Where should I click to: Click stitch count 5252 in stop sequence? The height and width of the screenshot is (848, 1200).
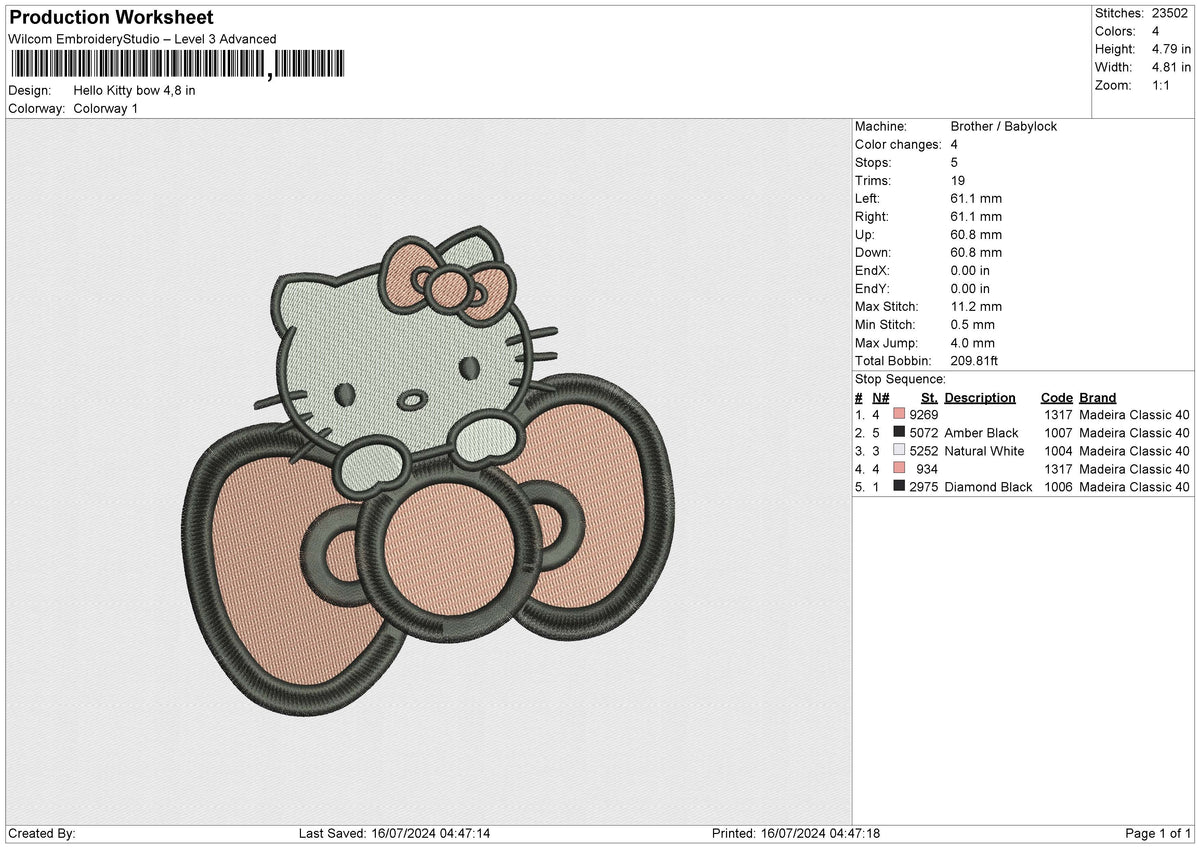(x=924, y=450)
